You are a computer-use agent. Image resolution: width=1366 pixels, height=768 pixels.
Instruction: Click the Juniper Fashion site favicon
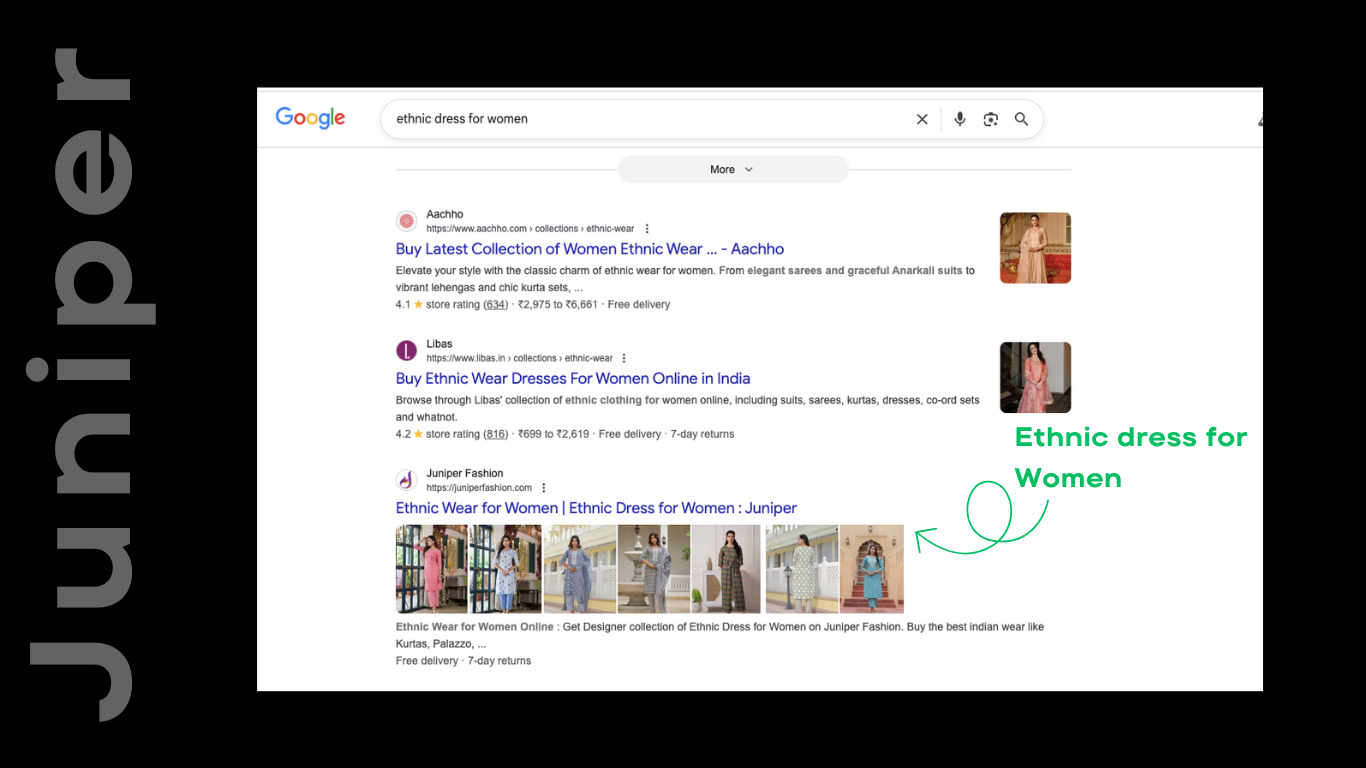(x=406, y=480)
